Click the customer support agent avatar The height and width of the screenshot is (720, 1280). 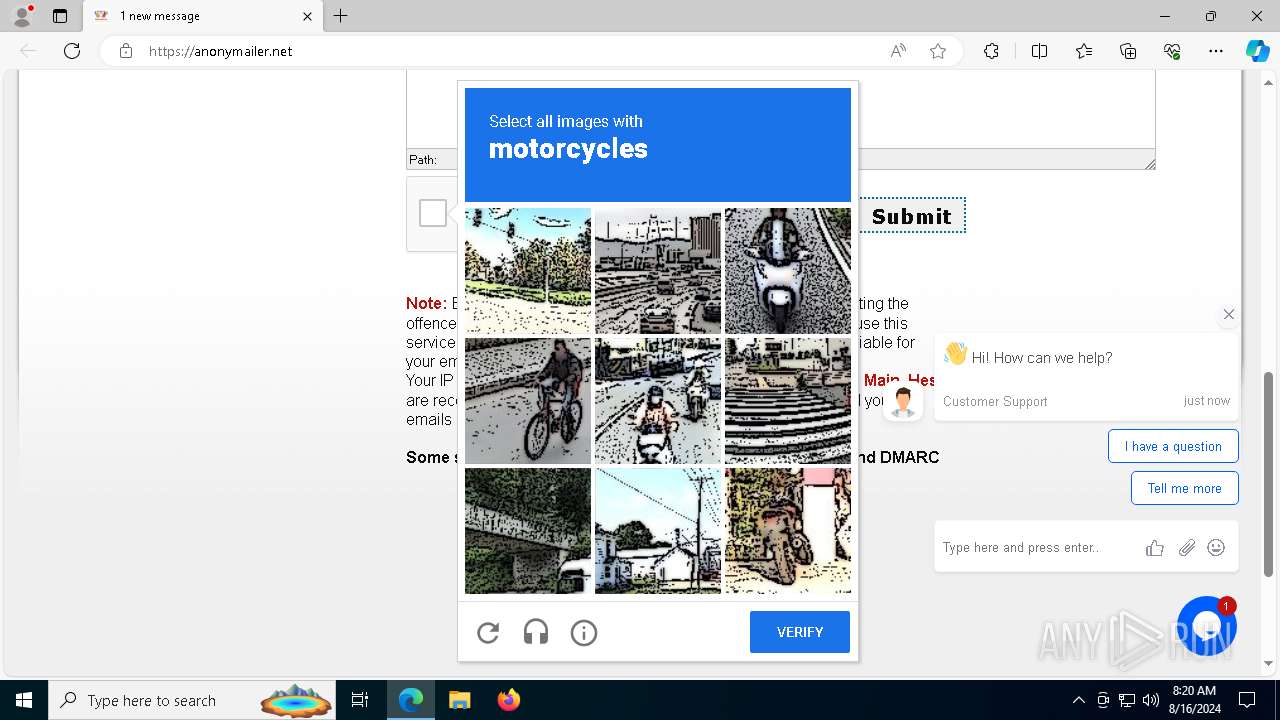click(903, 402)
